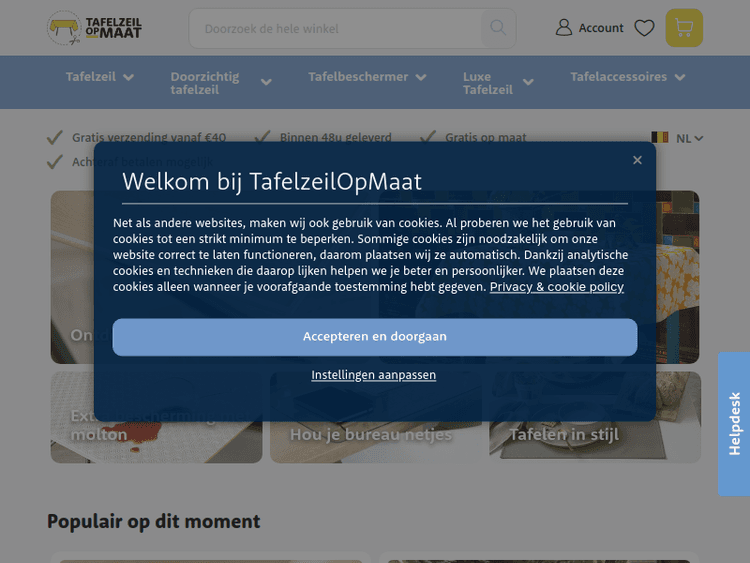Open the Tafelbeschermer menu item
The height and width of the screenshot is (563, 750).
pyautogui.click(x=358, y=77)
